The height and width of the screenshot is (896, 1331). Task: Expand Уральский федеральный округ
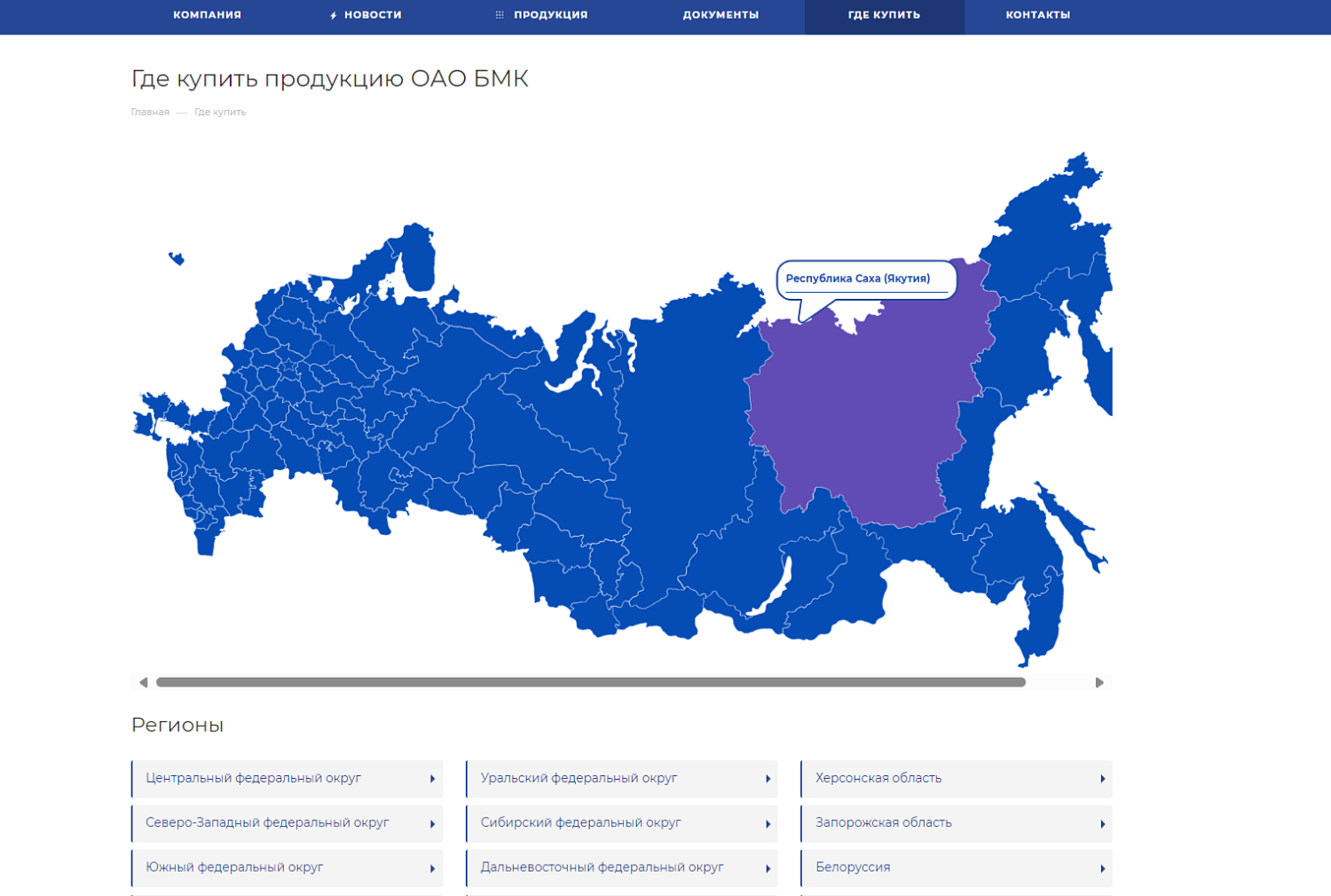(621, 778)
